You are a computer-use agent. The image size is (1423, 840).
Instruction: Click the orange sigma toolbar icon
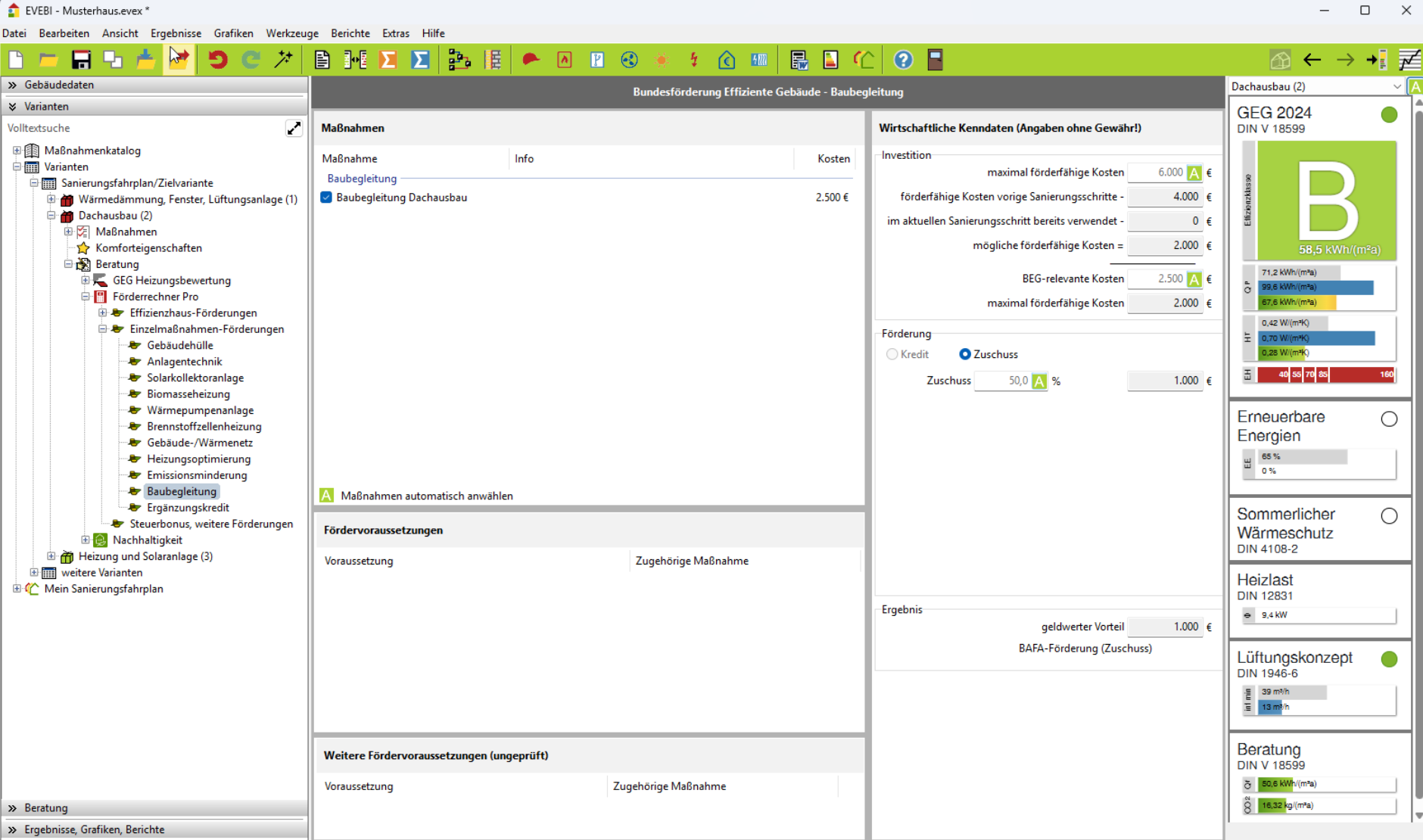click(388, 60)
